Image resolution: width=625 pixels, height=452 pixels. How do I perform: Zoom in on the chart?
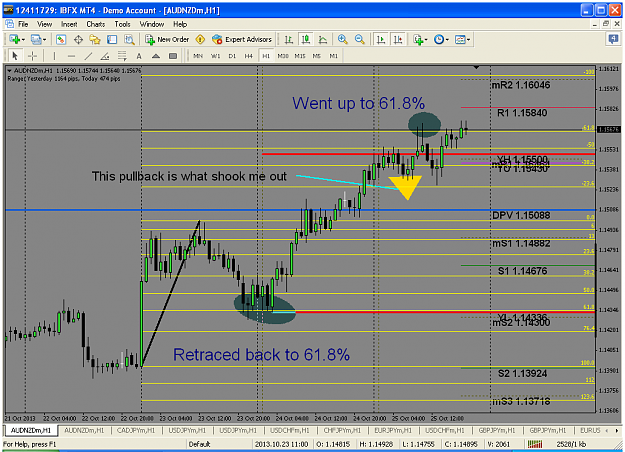click(x=342, y=39)
